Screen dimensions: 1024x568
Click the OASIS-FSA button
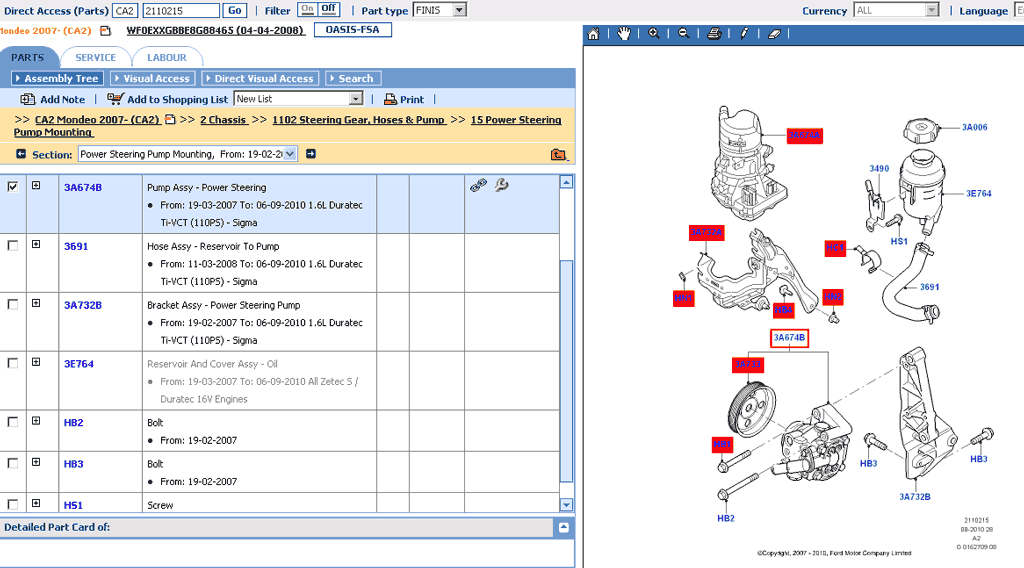(353, 30)
